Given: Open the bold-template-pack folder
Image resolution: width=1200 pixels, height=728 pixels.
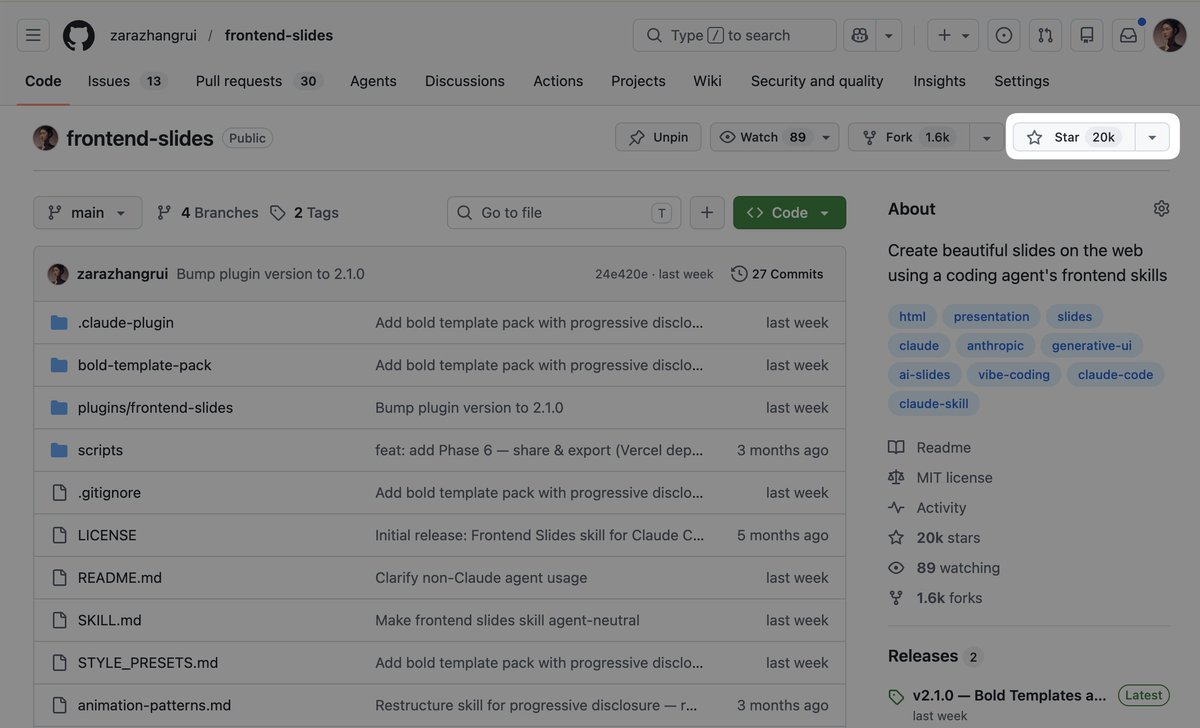Looking at the screenshot, I should coord(145,365).
